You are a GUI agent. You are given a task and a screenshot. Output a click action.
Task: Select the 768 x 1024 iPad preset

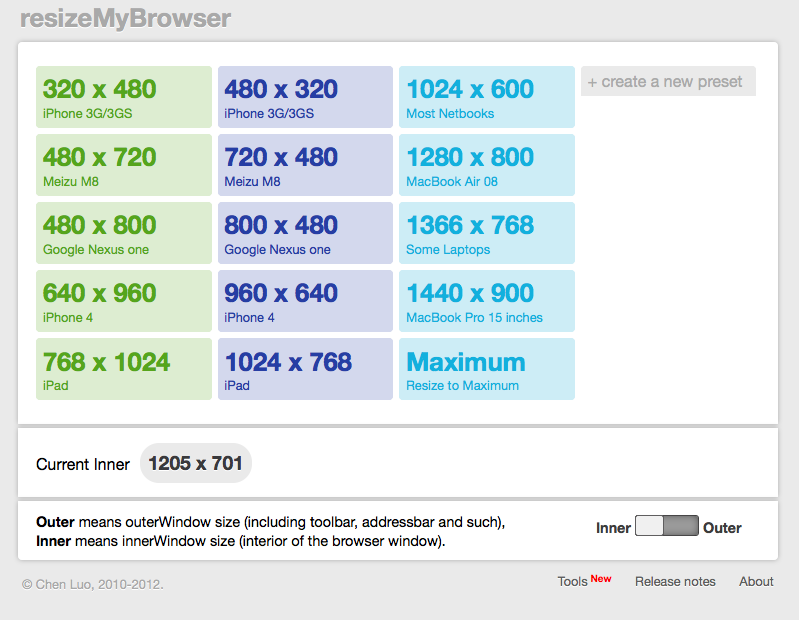pyautogui.click(x=123, y=369)
